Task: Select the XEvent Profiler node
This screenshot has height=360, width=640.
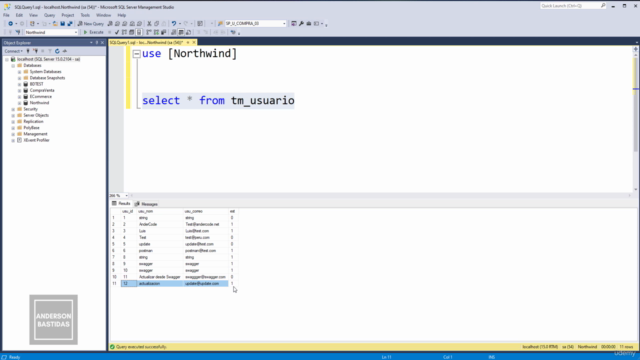Action: click(x=36, y=140)
